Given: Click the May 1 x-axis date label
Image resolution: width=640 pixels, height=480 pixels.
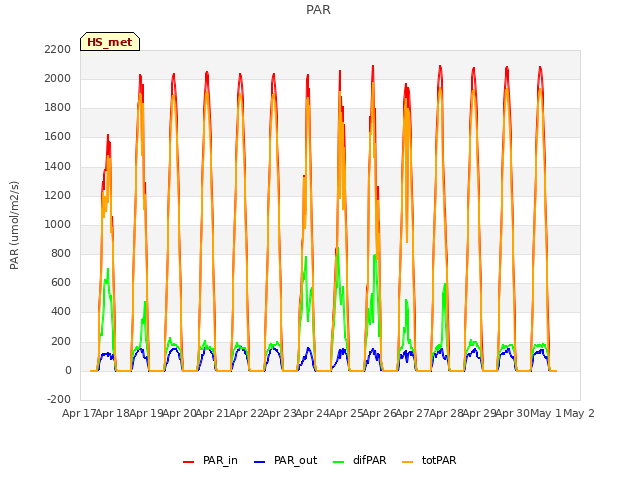Looking at the screenshot, I should pos(546,413).
